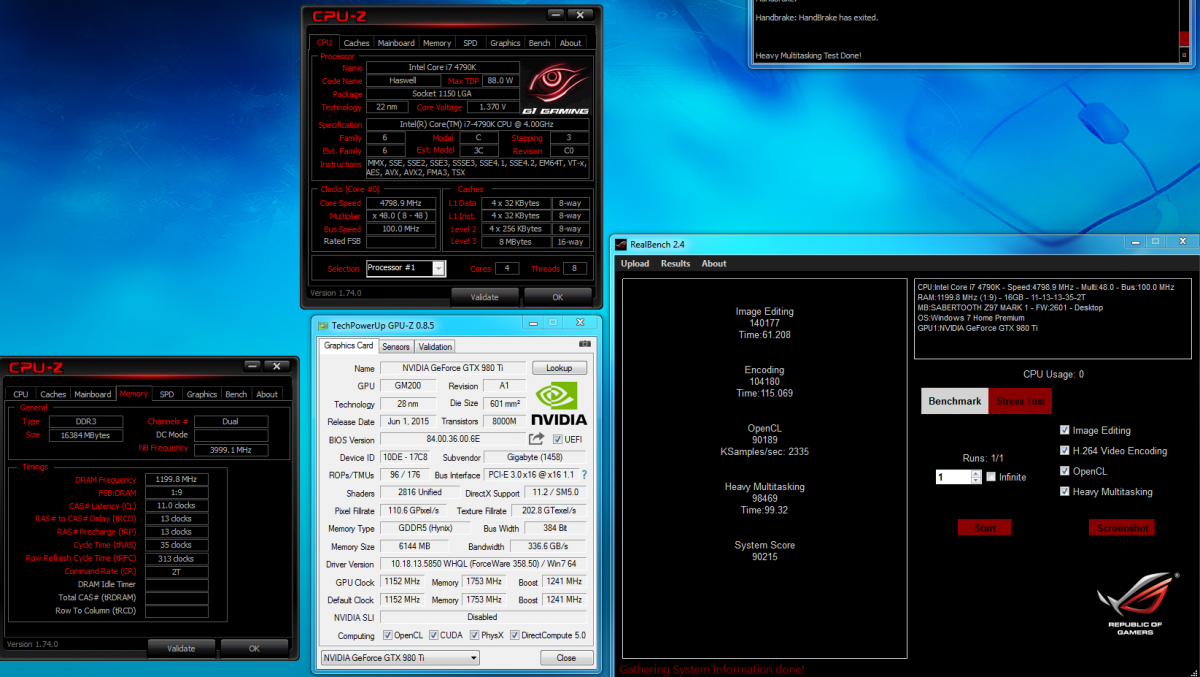Open the Memory tab in the upper CPU-Z window
The height and width of the screenshot is (677, 1200).
click(x=437, y=43)
